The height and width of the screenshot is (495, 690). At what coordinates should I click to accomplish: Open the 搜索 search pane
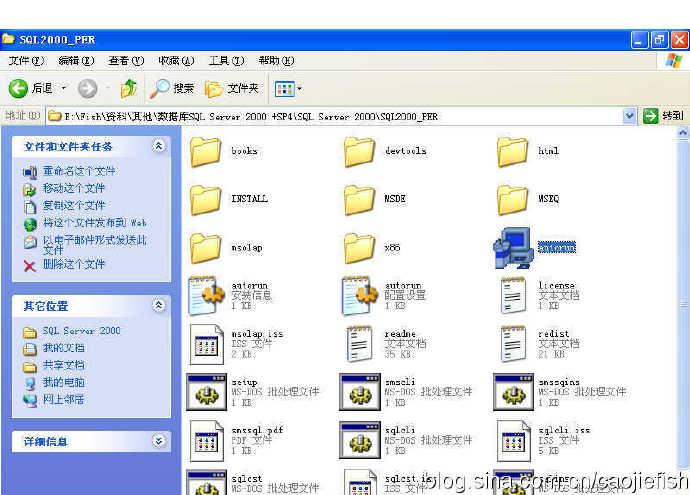tap(172, 89)
